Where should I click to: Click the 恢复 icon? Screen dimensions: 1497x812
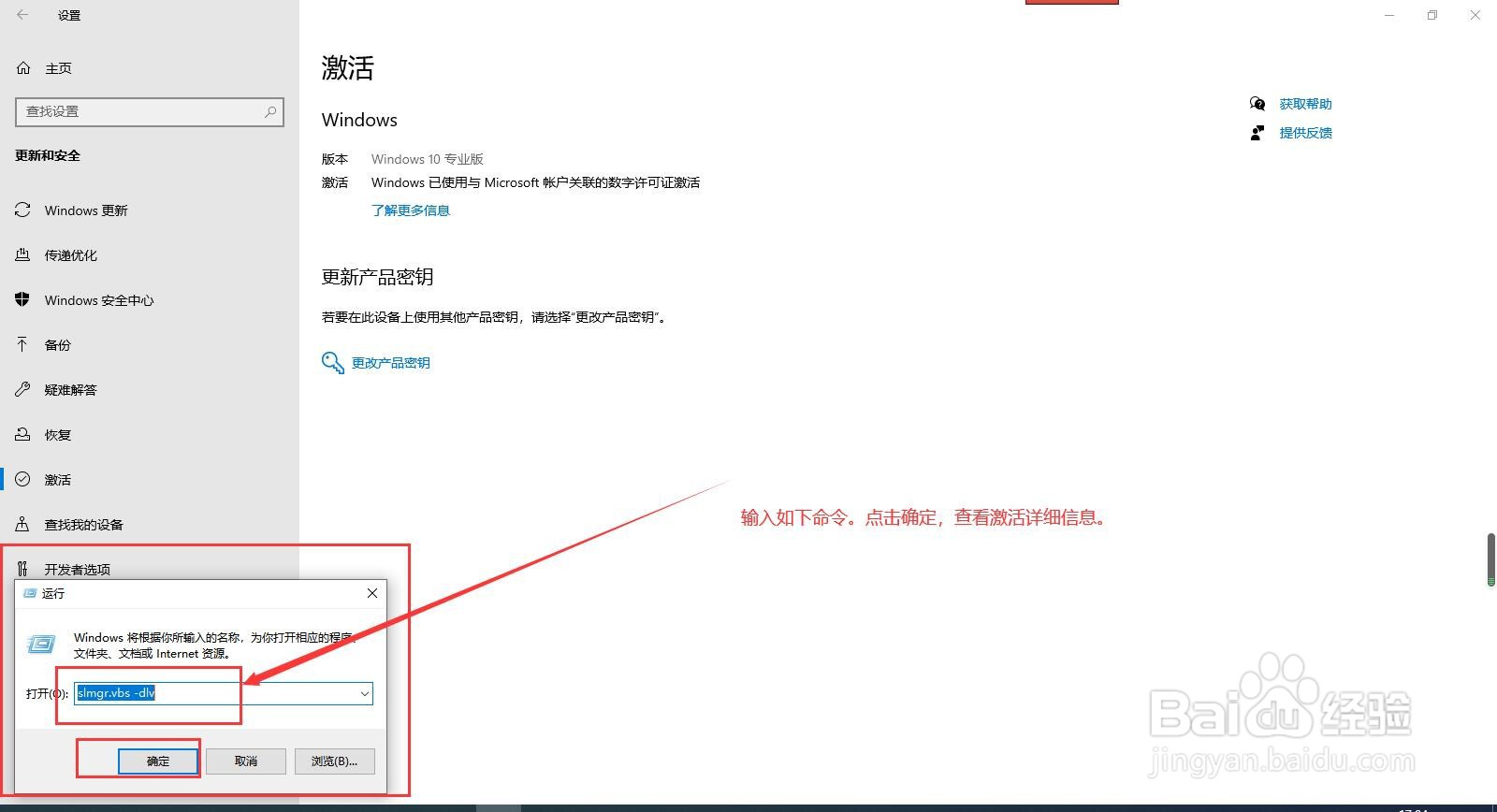22,434
